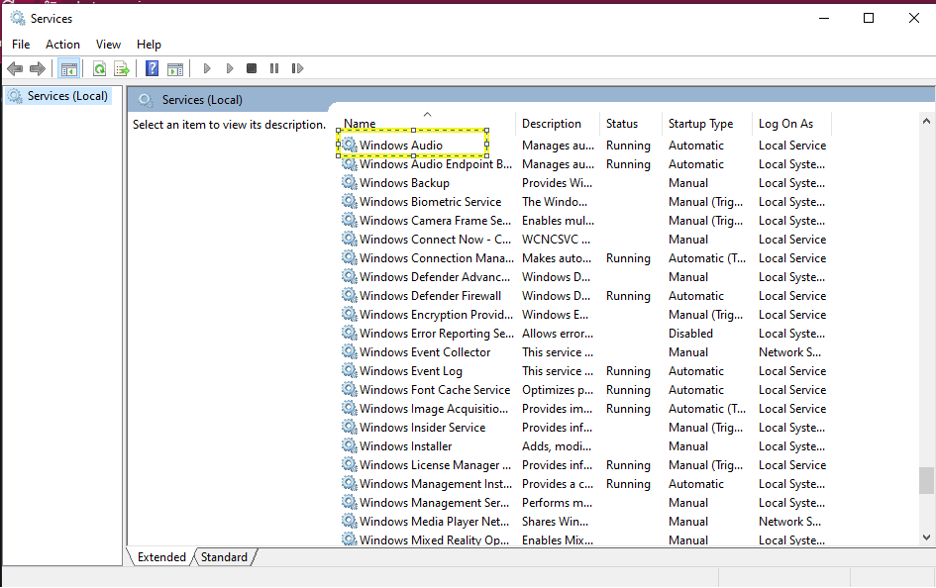Click the gear icon of Windows Biometric Service
The image size is (936, 588).
(x=349, y=201)
